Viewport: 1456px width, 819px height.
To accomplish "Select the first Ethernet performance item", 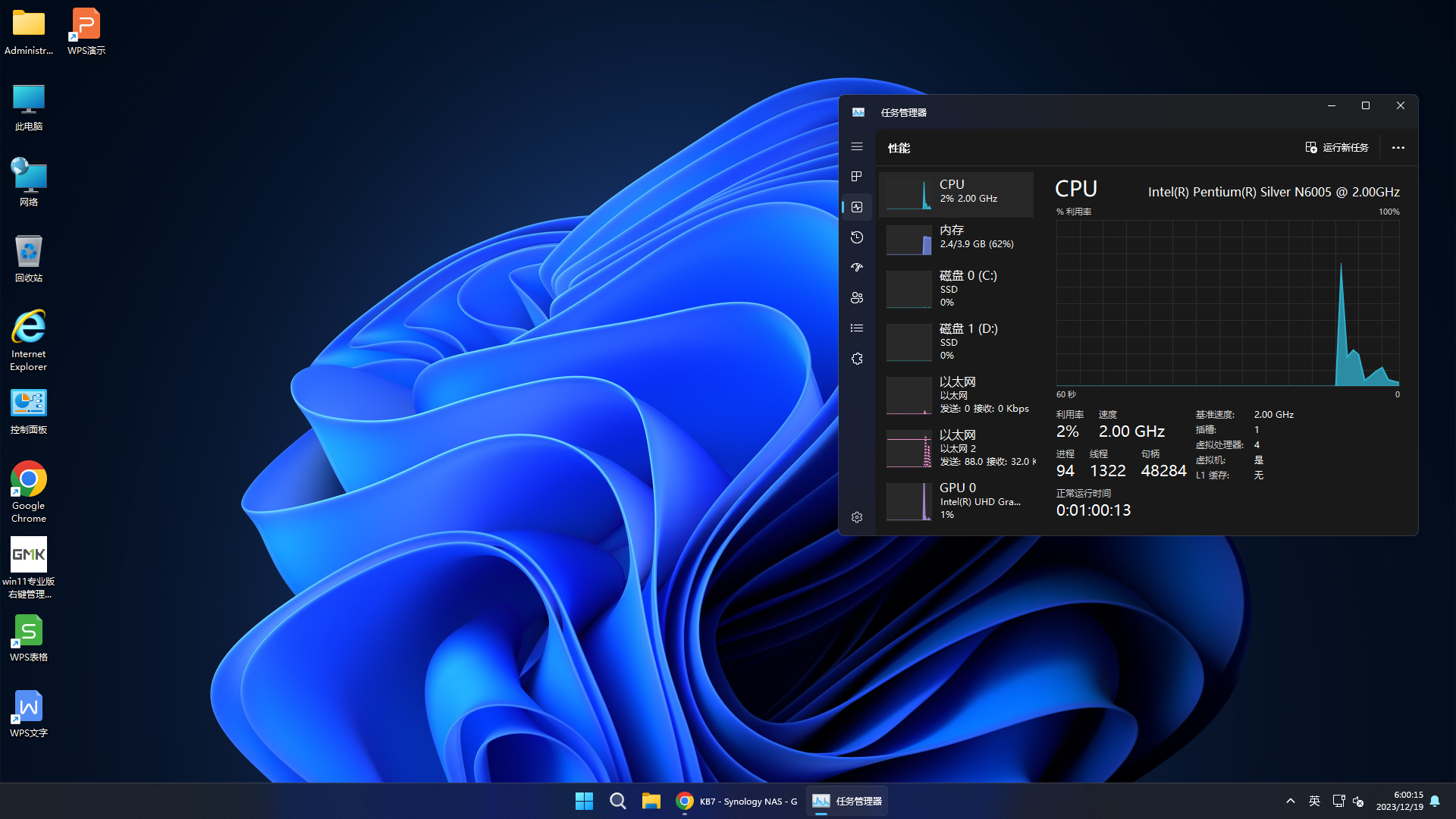I will click(956, 395).
